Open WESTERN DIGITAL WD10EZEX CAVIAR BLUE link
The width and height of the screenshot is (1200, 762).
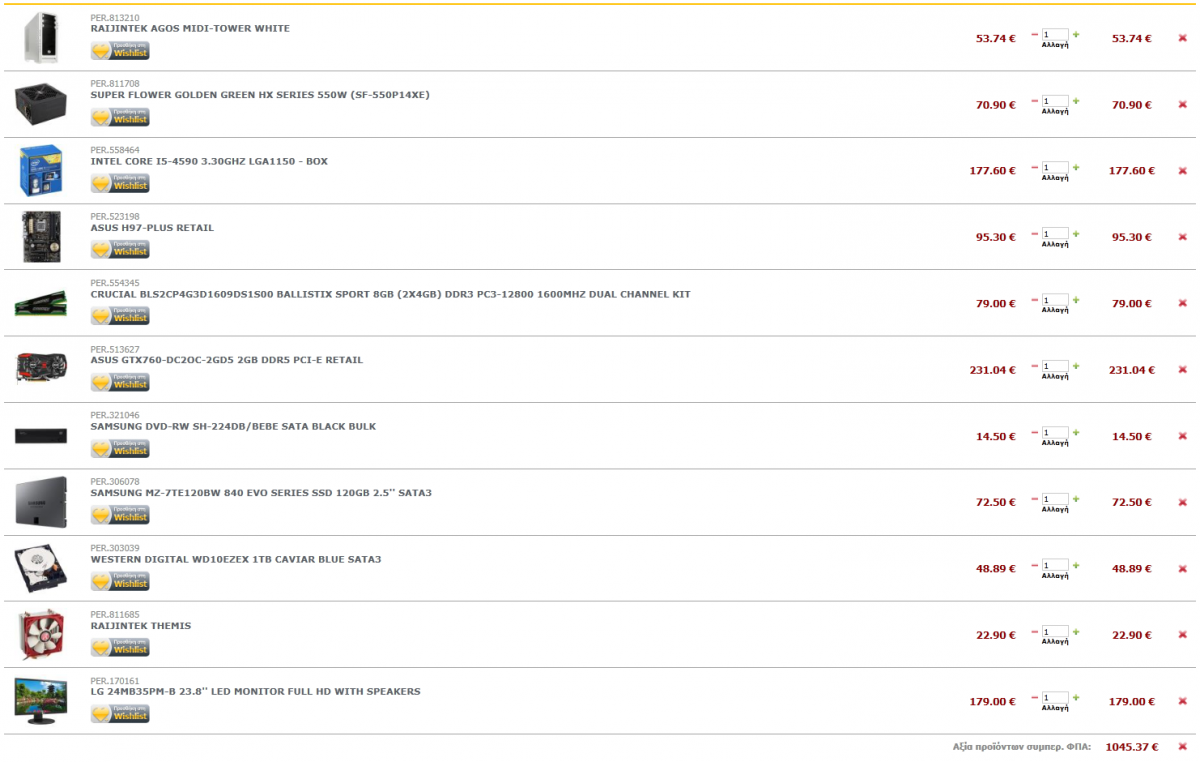(x=236, y=559)
